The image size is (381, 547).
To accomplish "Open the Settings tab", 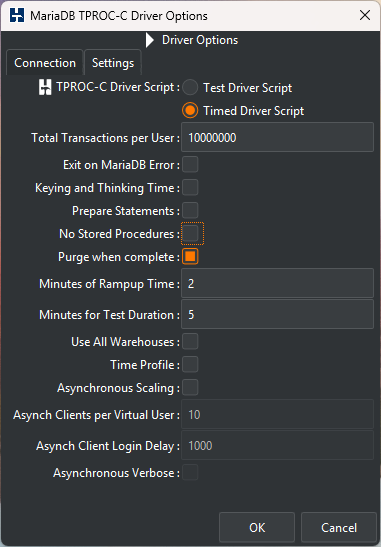I will [113, 63].
